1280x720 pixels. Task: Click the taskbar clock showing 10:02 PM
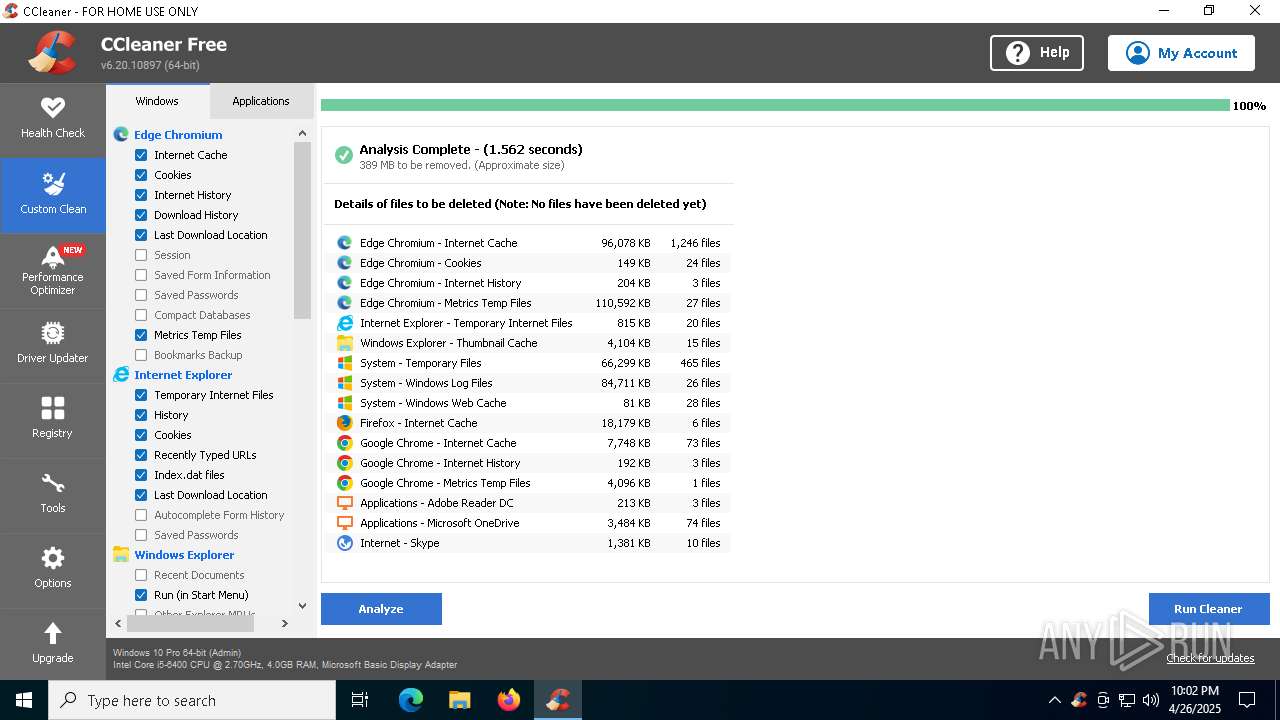pos(1194,700)
